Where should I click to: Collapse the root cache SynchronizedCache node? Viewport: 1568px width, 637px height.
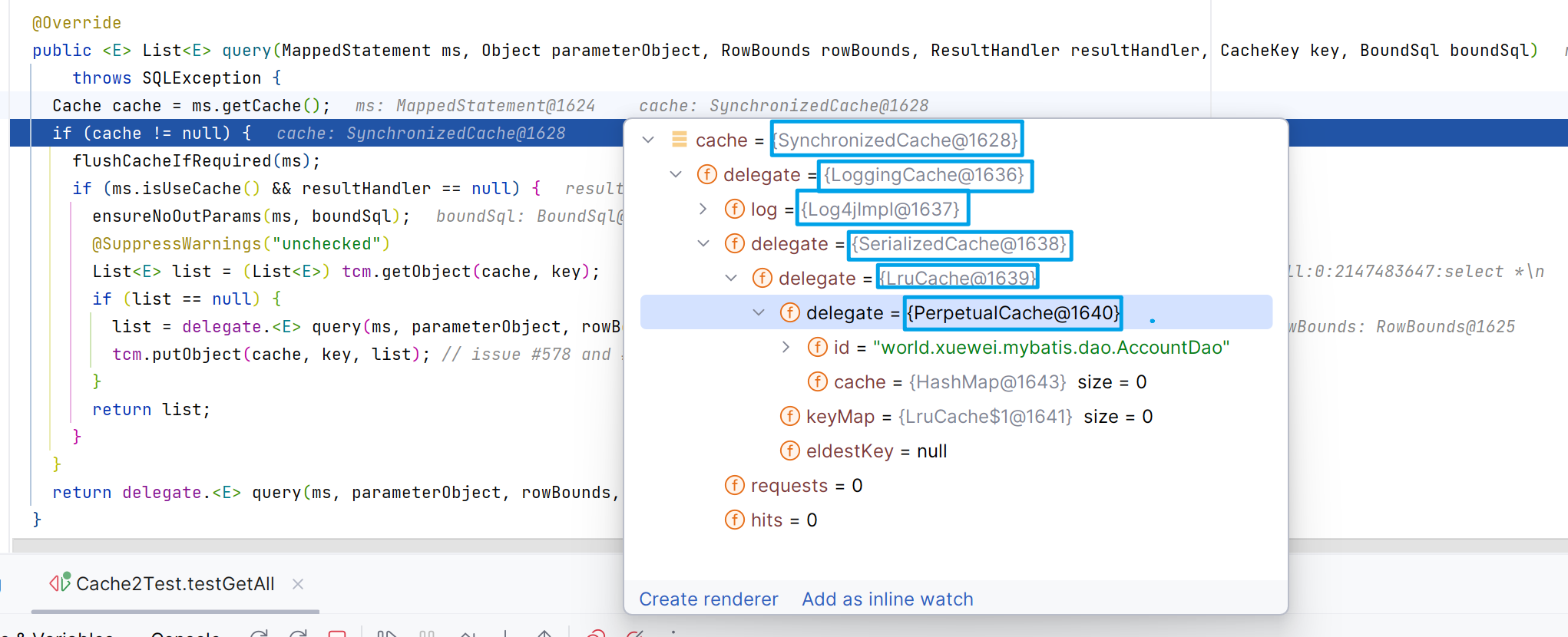648,140
